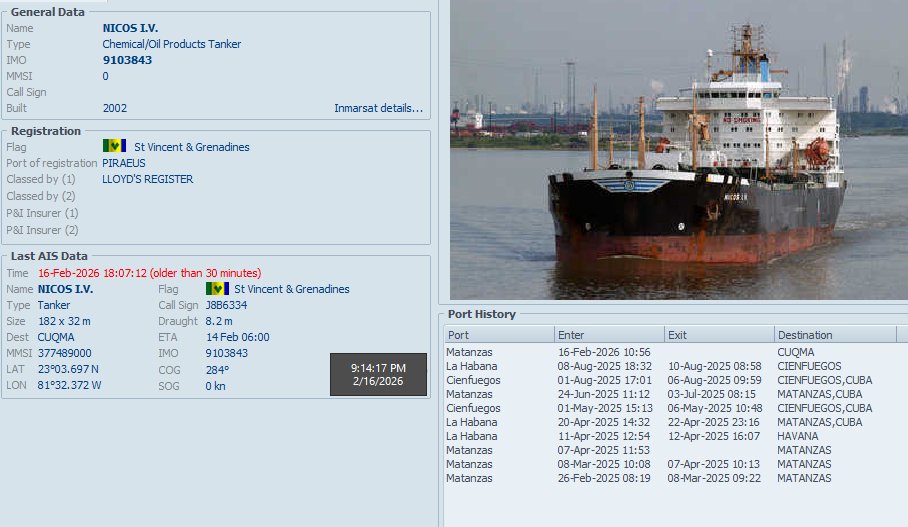Sort port history by Enter column header
The height and width of the screenshot is (527, 908).
pos(609,335)
